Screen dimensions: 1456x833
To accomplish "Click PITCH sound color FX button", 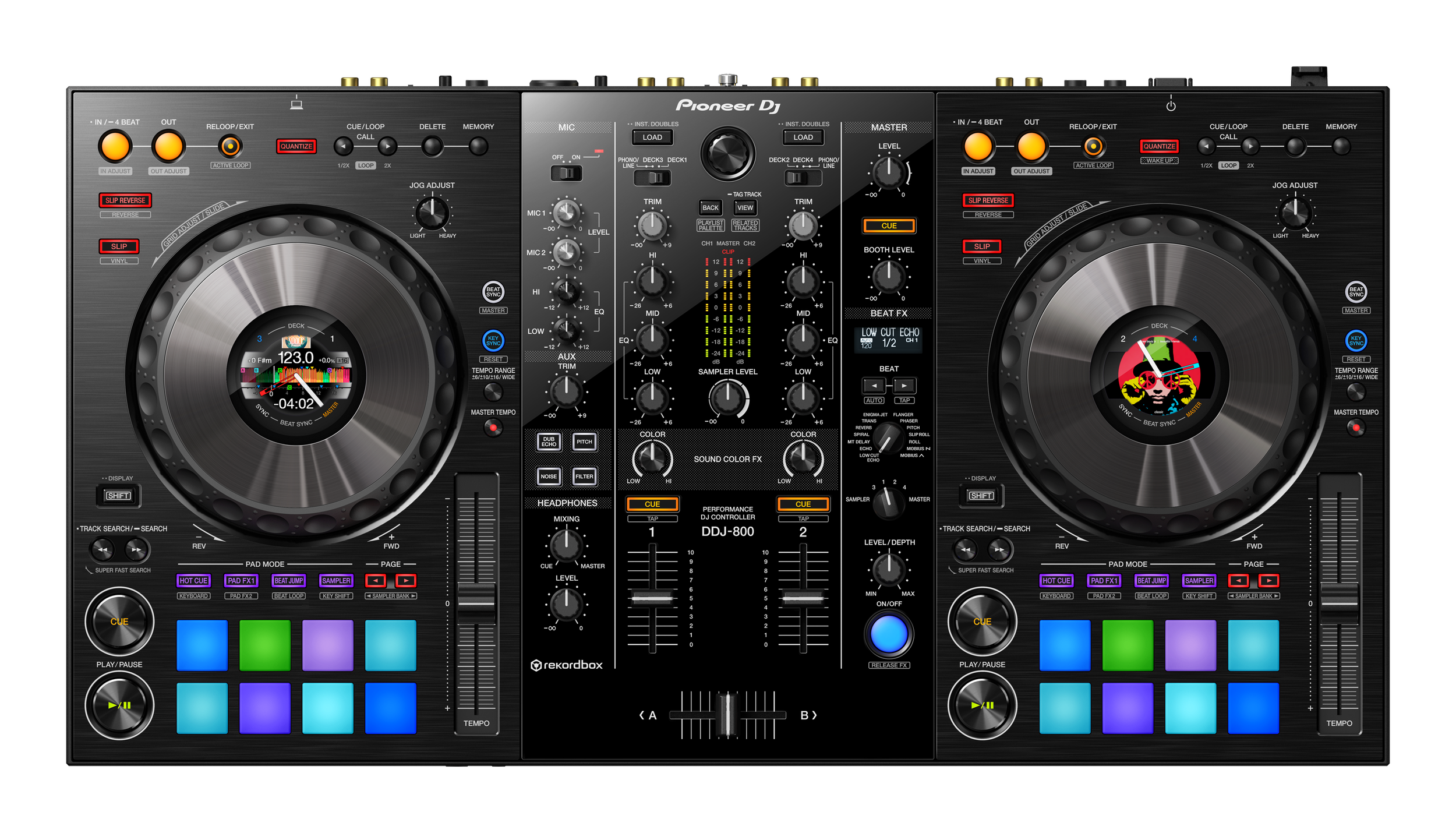I will (x=584, y=442).
